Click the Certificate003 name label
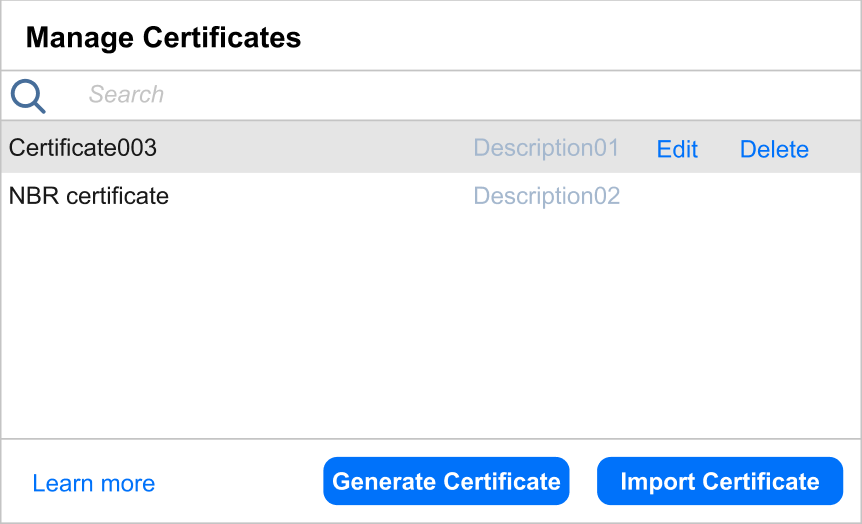862x524 pixels. click(x=83, y=148)
